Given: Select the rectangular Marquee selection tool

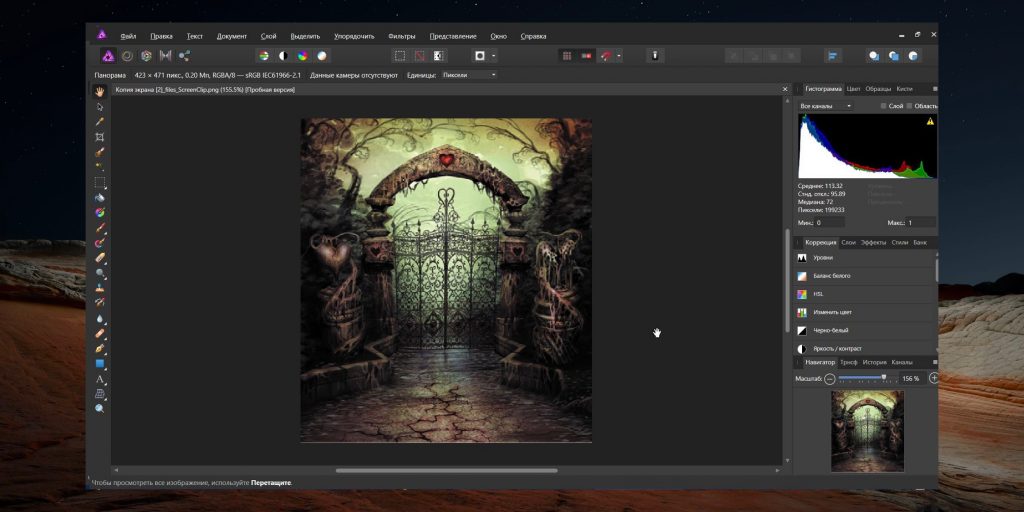Looking at the screenshot, I should pos(100,183).
